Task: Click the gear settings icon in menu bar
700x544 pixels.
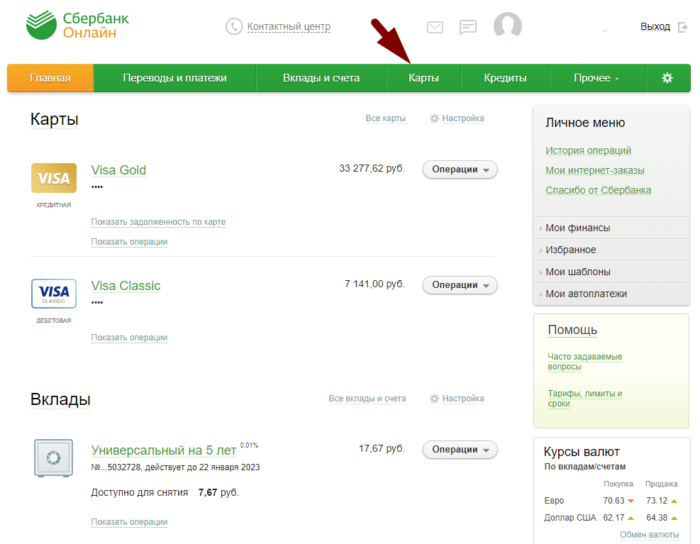Action: click(667, 78)
